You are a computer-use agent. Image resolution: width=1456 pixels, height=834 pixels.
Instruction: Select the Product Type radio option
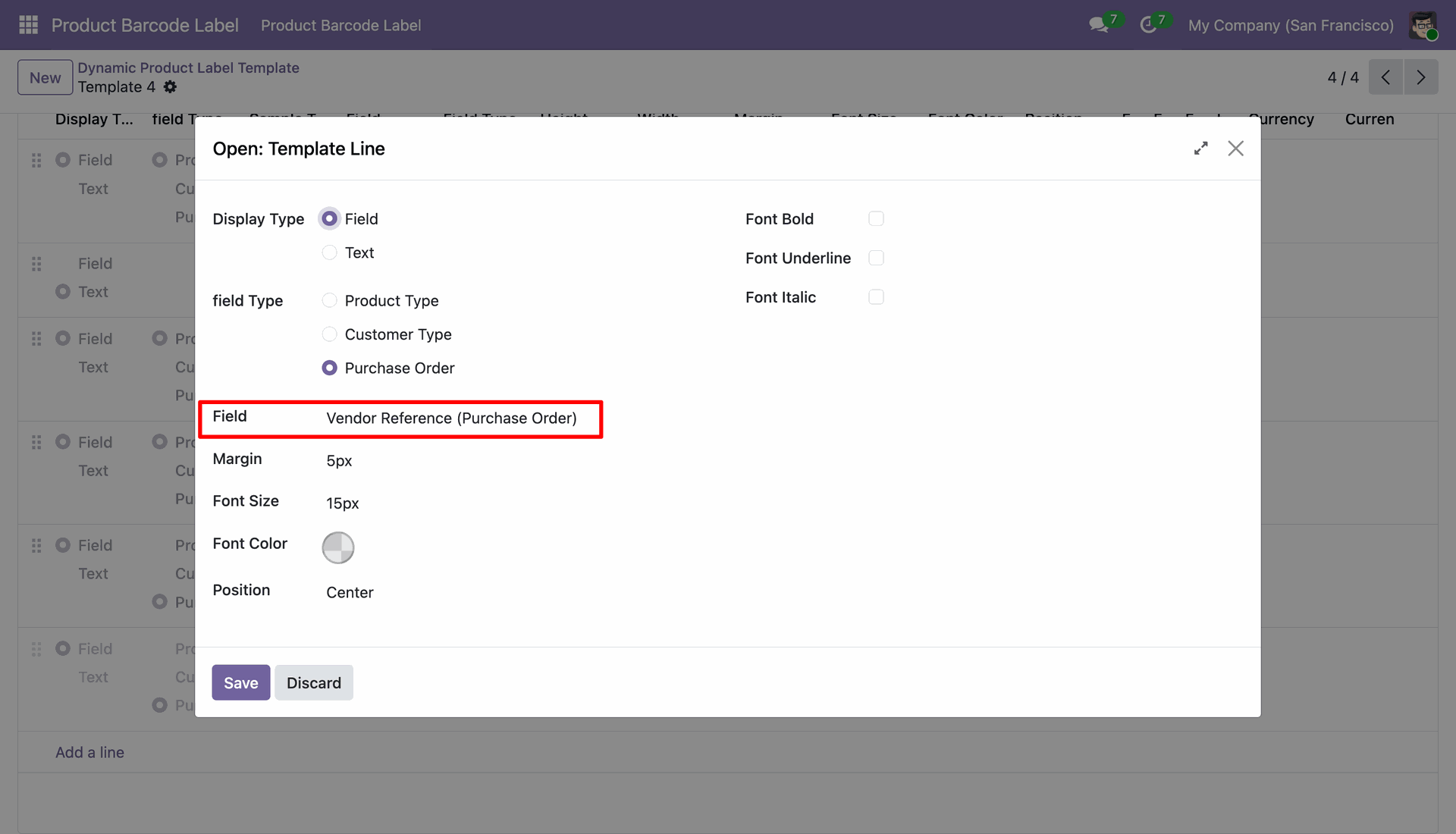pos(329,300)
